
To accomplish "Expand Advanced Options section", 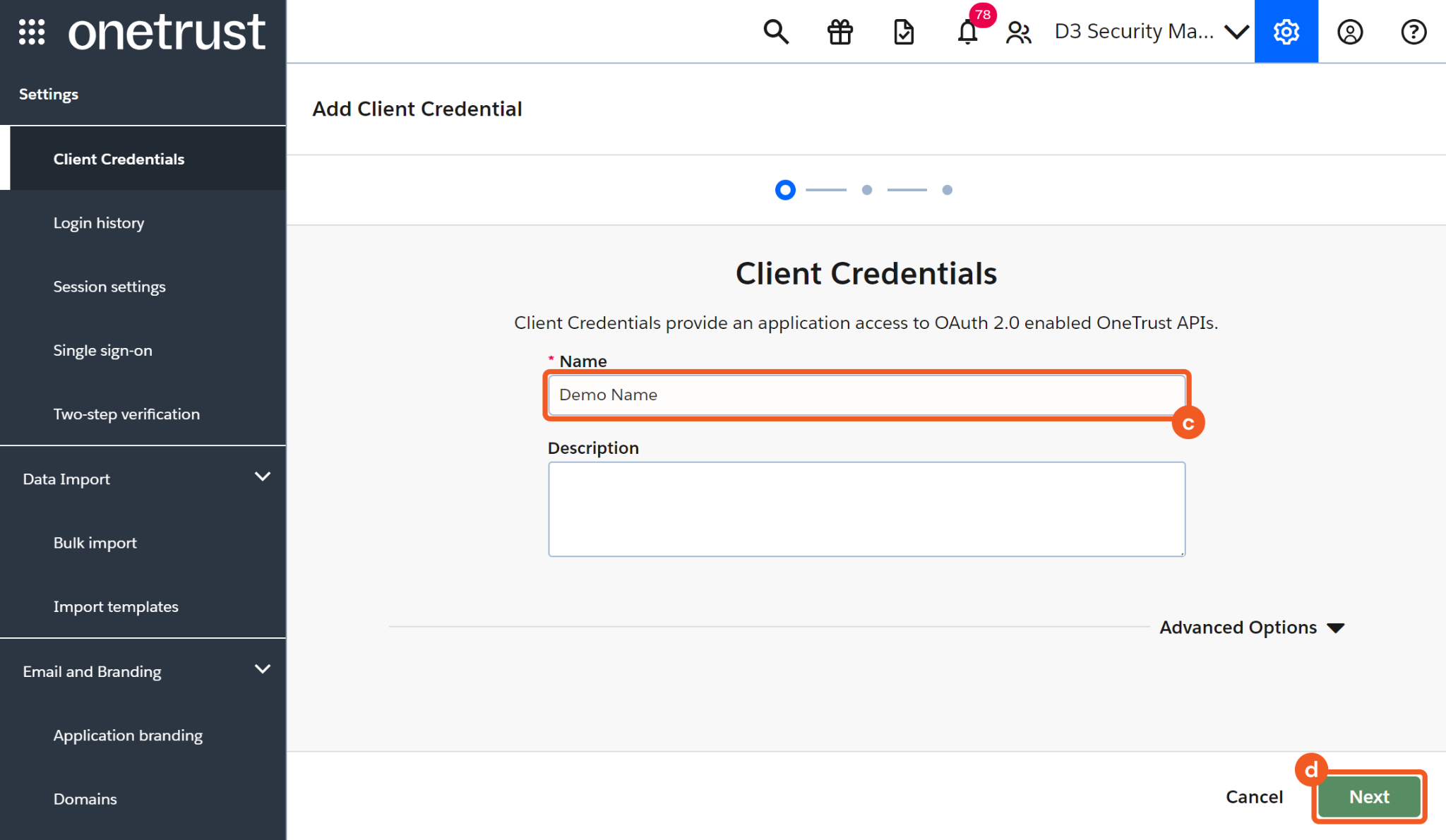I will coord(1251,628).
